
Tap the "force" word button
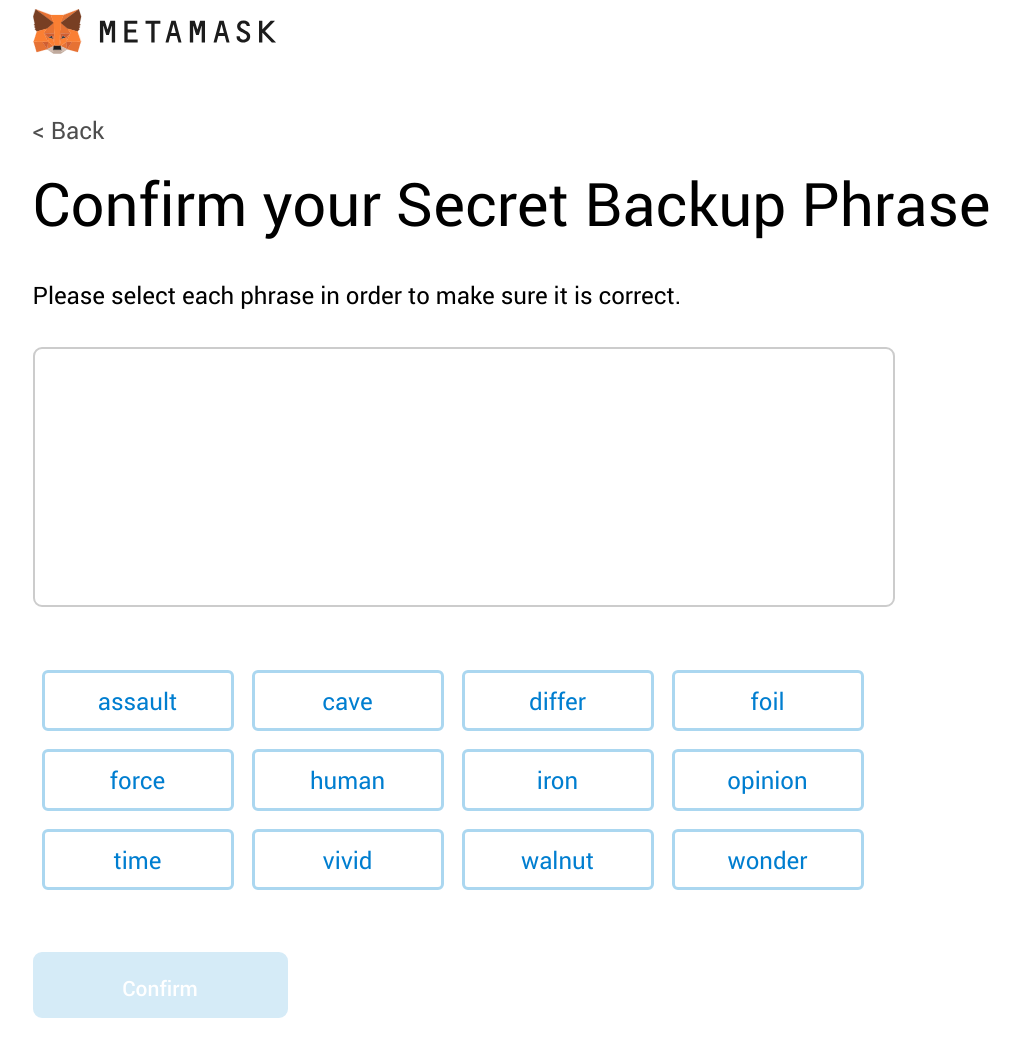pyautogui.click(x=138, y=780)
